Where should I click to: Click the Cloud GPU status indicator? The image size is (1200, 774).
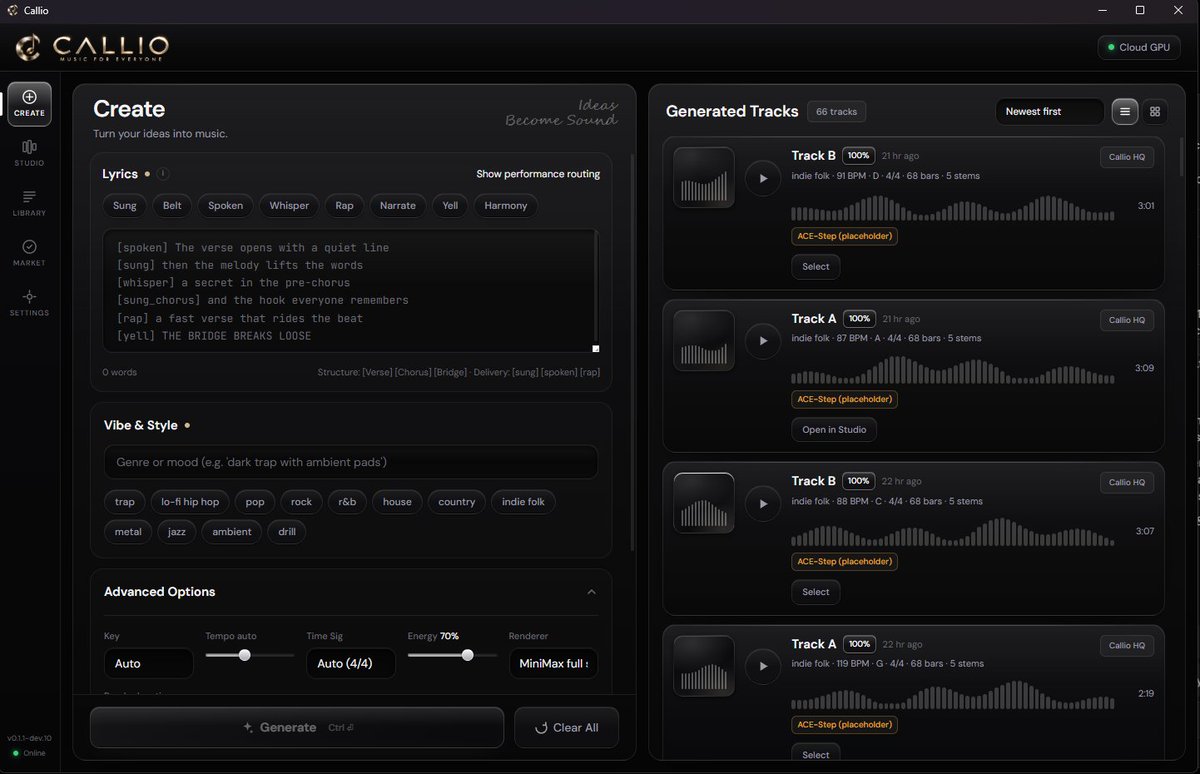click(x=1139, y=47)
